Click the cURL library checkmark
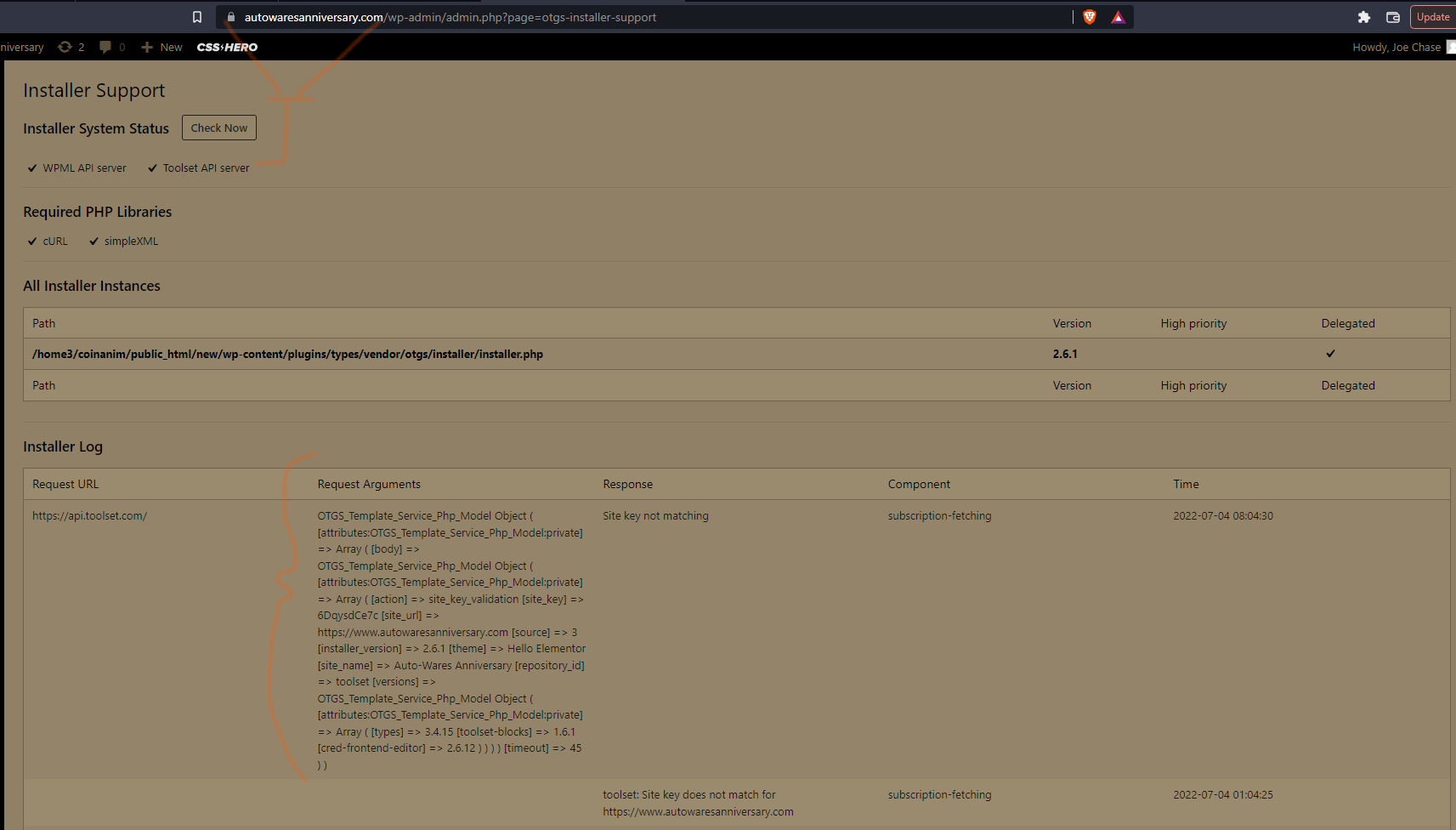The width and height of the screenshot is (1456, 830). 32,242
